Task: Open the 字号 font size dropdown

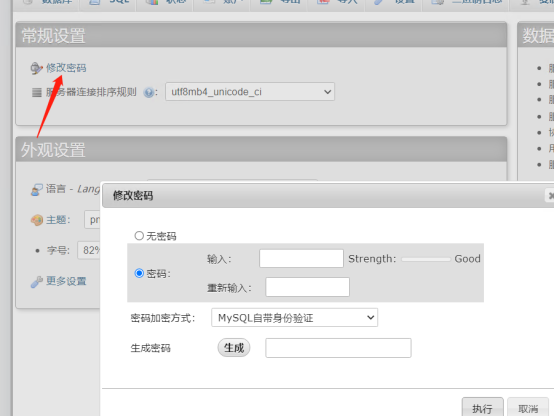Action: [89, 251]
